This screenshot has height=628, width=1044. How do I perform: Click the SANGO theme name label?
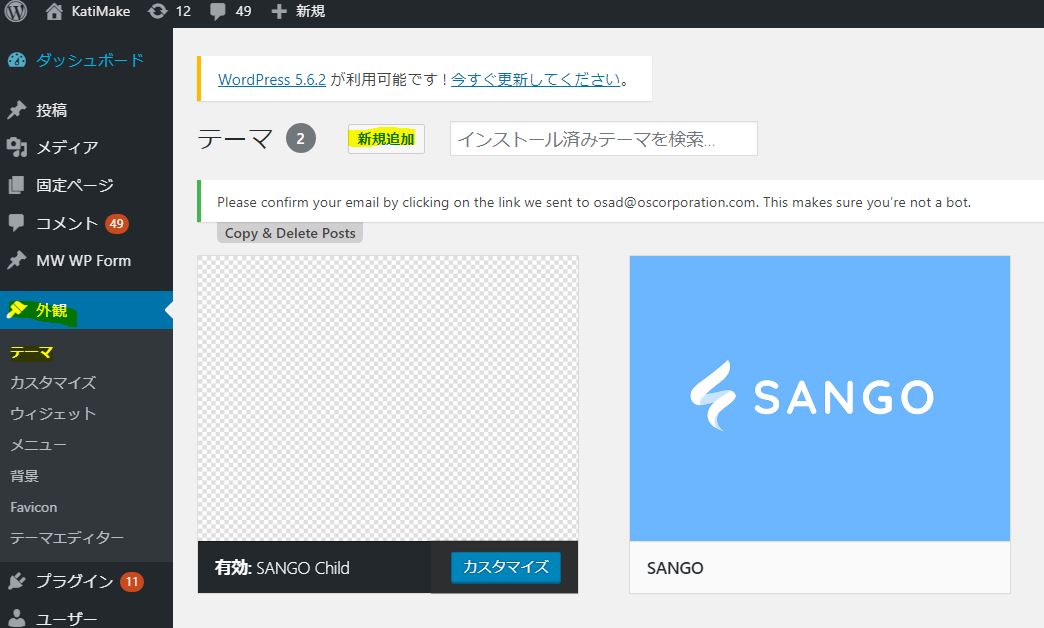click(x=675, y=568)
